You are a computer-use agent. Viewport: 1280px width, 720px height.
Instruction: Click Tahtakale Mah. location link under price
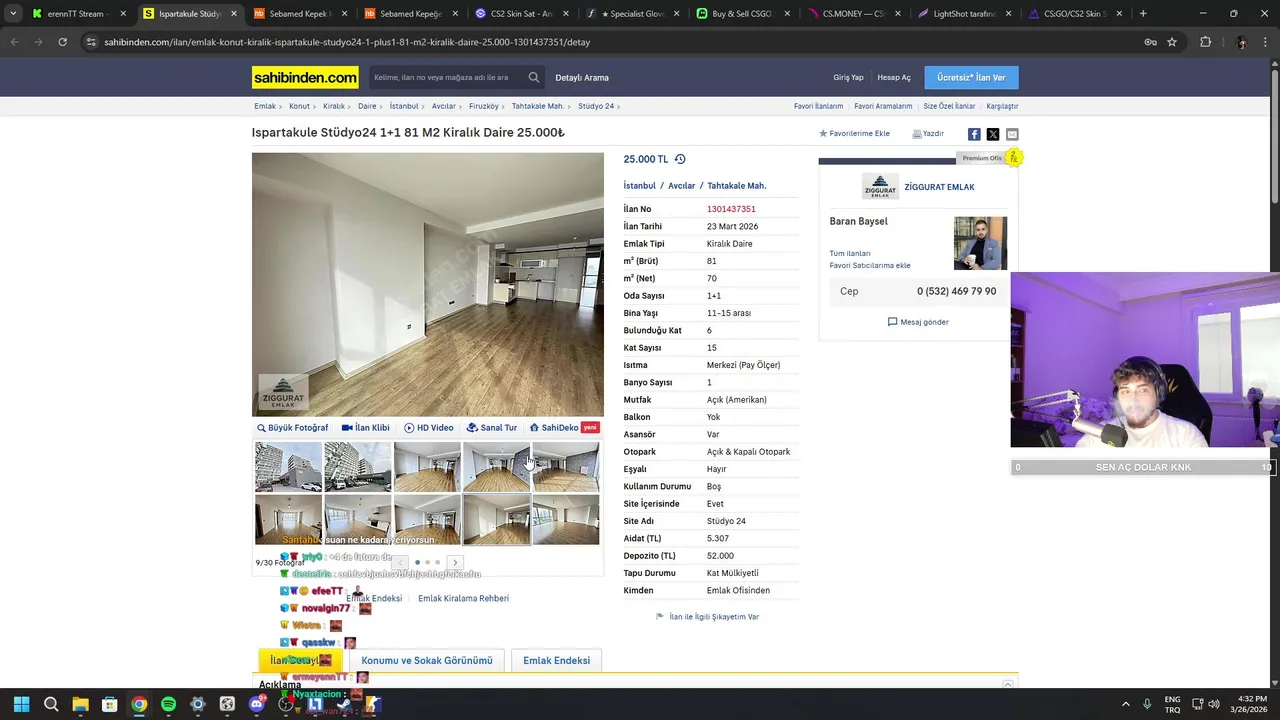tap(736, 186)
